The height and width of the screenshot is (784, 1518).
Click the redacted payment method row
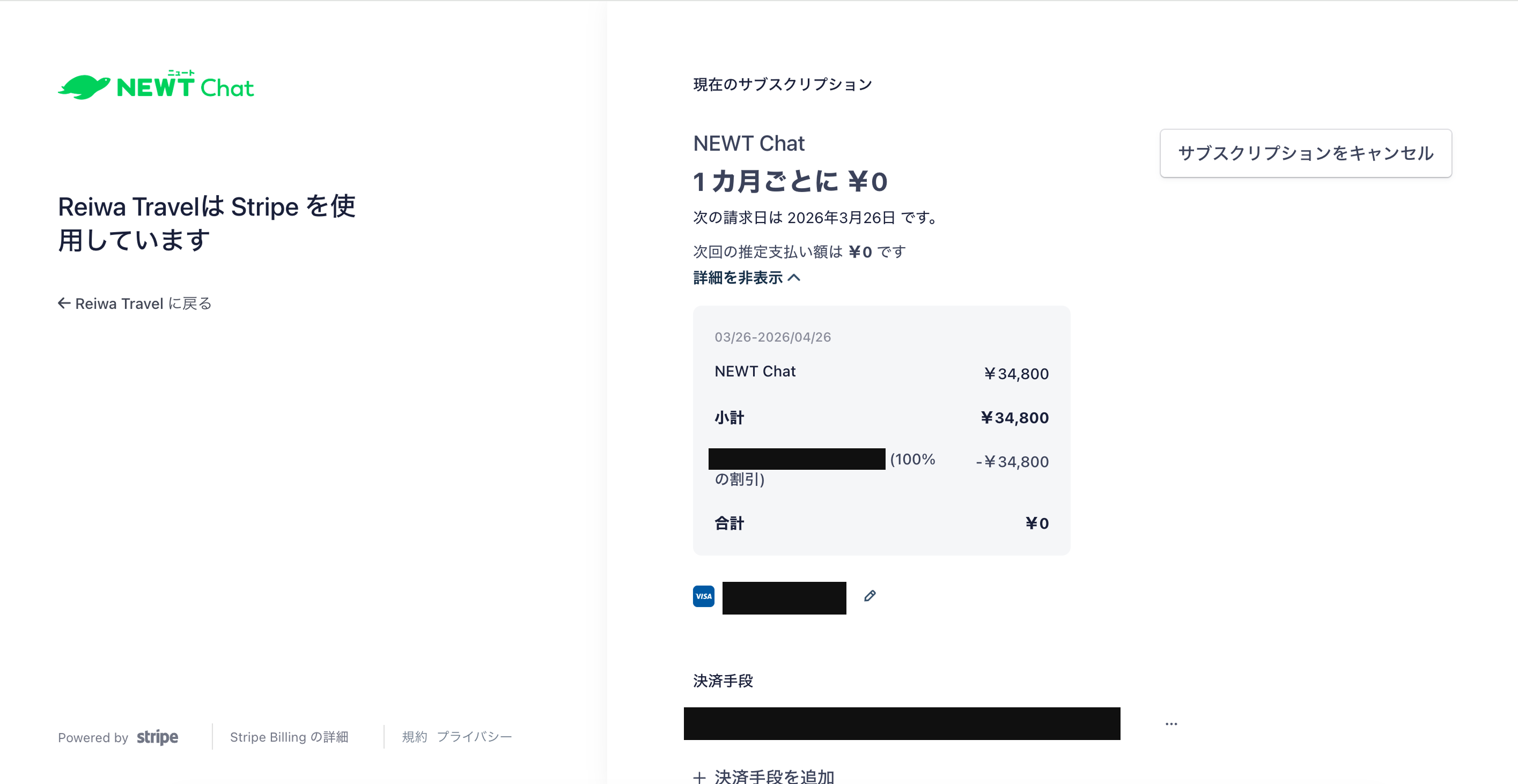(902, 723)
